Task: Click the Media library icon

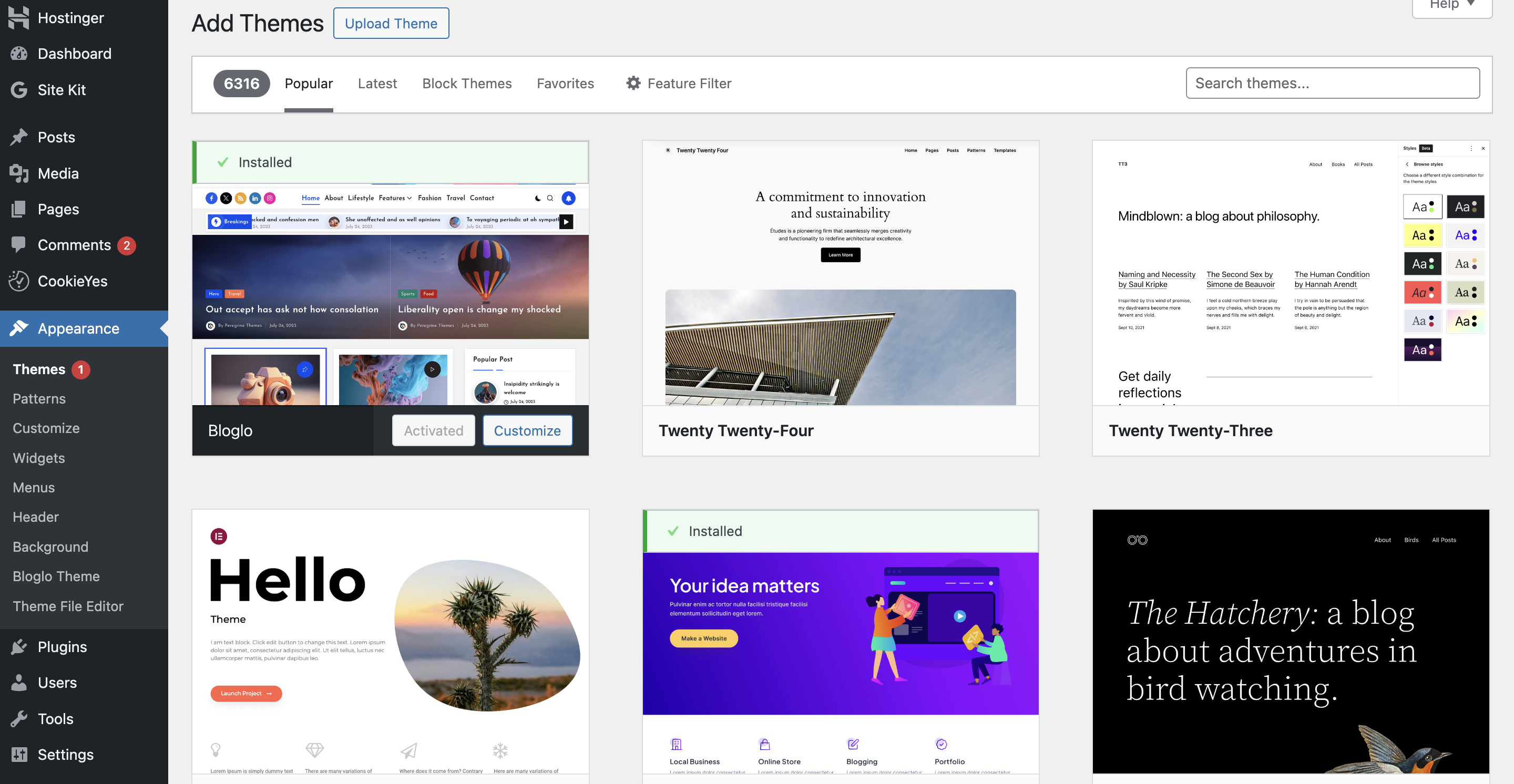Action: click(19, 173)
